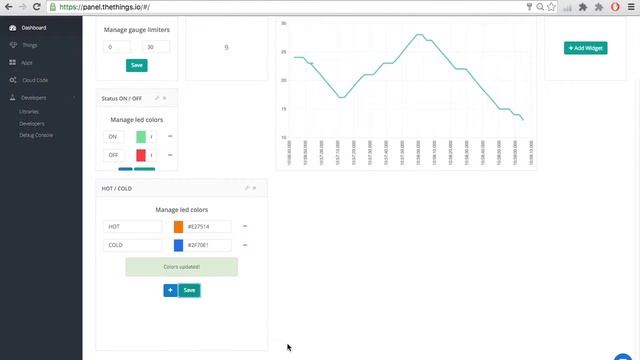Remove the OFF color row with the minus
640x360 pixels.
170,155
